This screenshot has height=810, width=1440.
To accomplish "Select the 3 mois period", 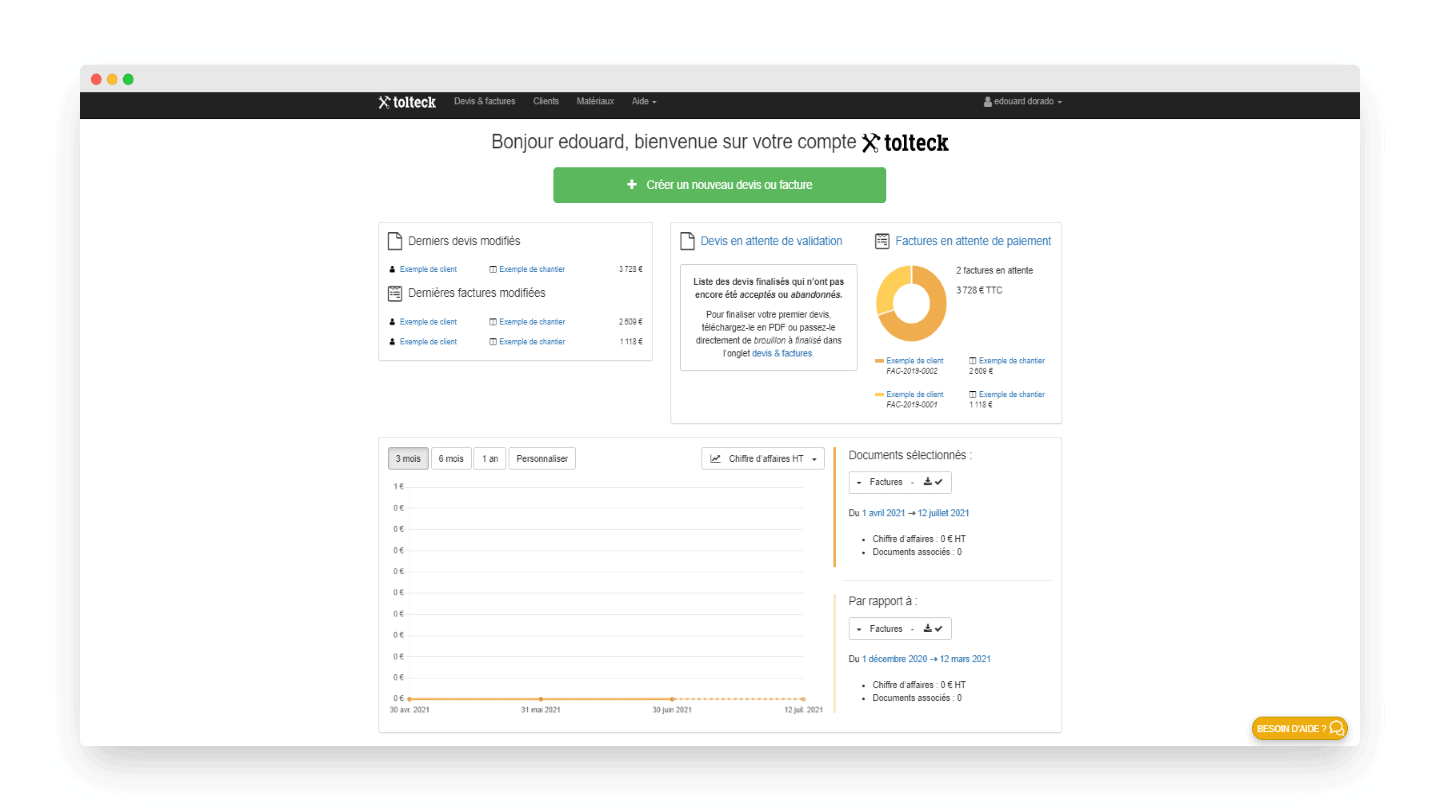I will point(408,459).
